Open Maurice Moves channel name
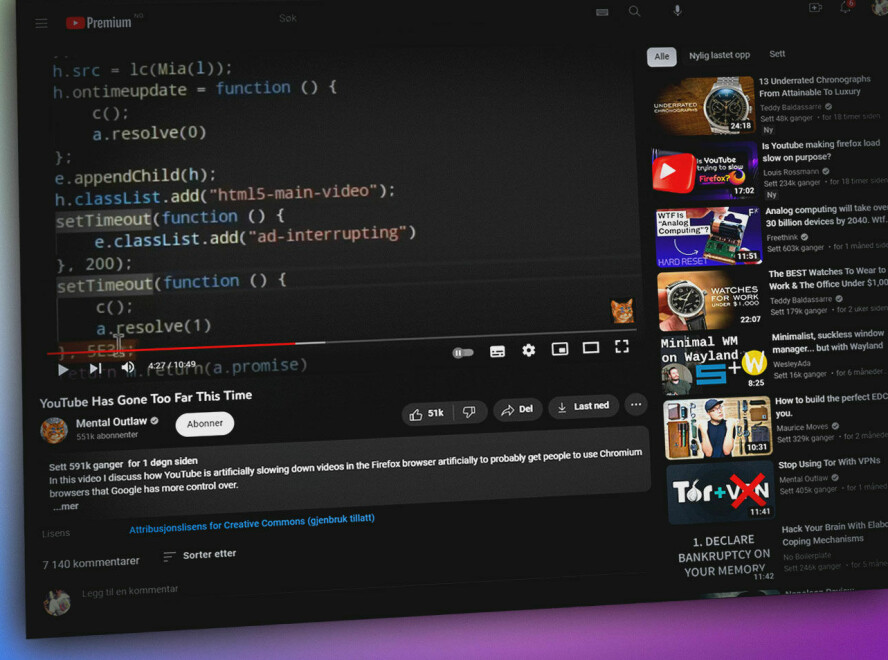 pos(802,427)
